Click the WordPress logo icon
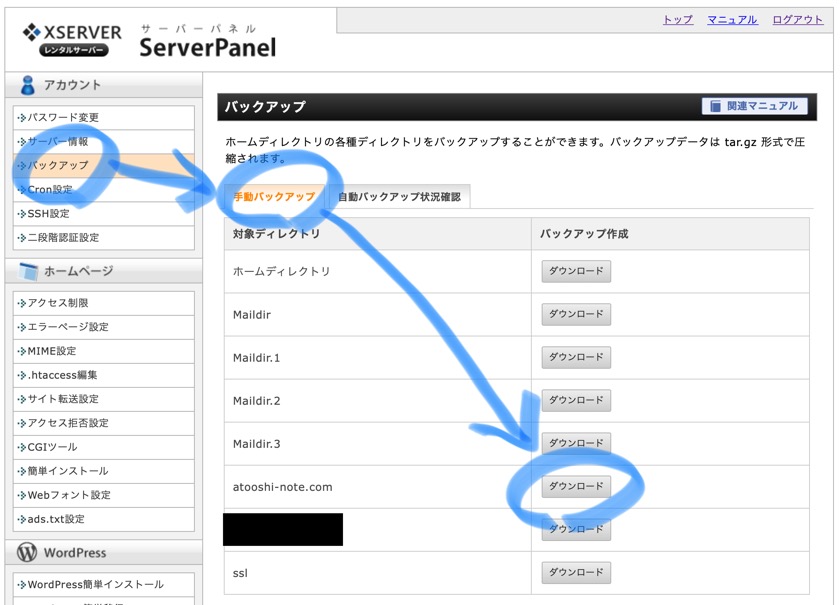This screenshot has height=605, width=840. click(28, 553)
